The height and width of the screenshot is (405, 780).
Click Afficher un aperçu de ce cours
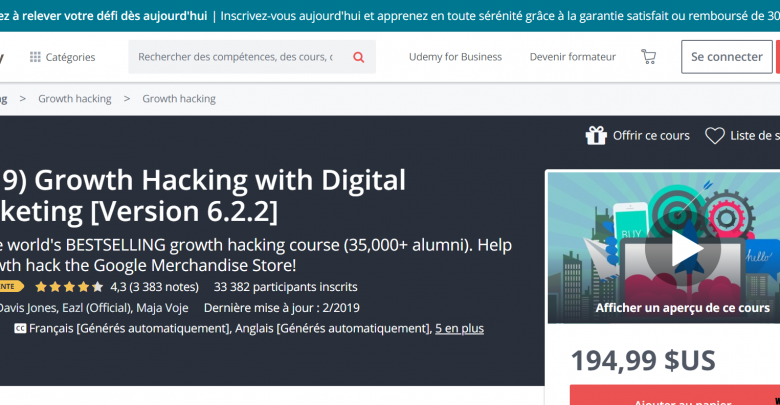[682, 308]
